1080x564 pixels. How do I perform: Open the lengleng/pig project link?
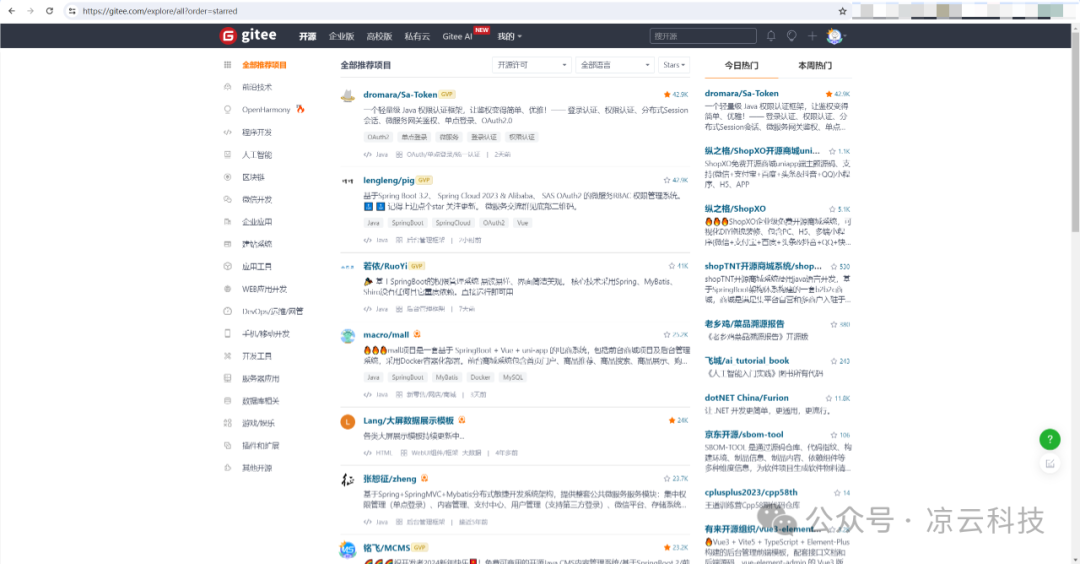[388, 180]
